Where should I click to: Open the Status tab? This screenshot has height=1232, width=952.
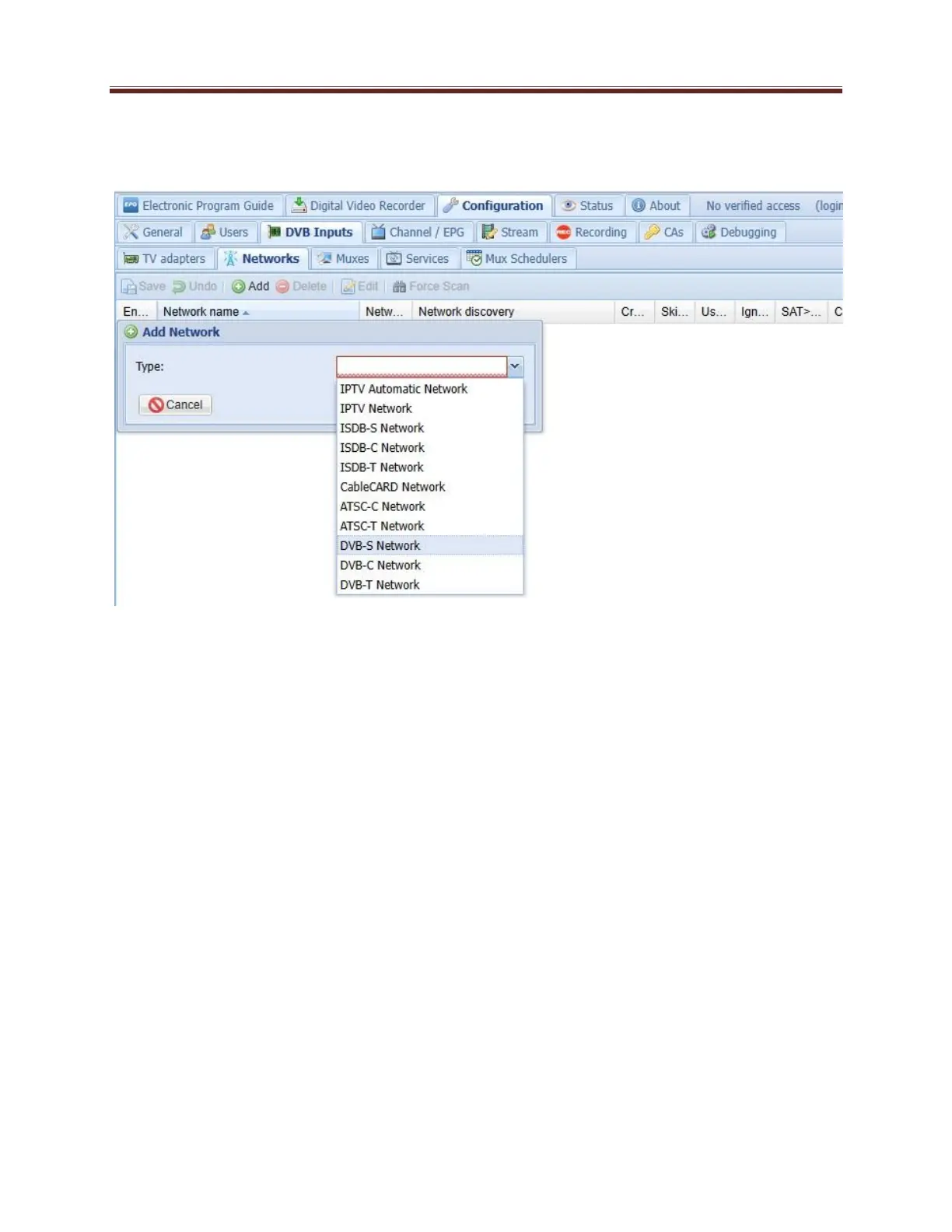click(589, 206)
